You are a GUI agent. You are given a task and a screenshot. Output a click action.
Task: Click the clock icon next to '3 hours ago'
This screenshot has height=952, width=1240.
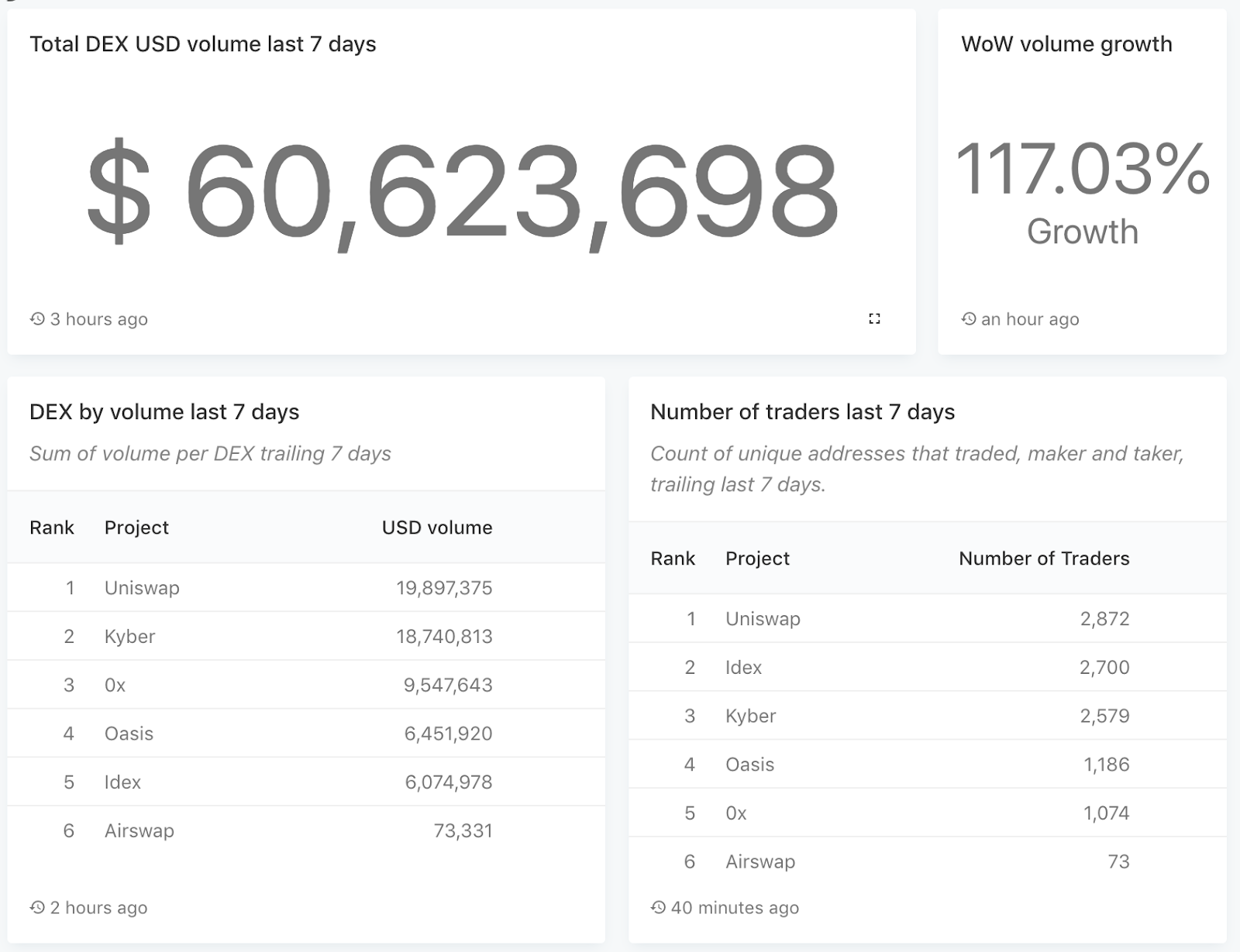(x=37, y=318)
